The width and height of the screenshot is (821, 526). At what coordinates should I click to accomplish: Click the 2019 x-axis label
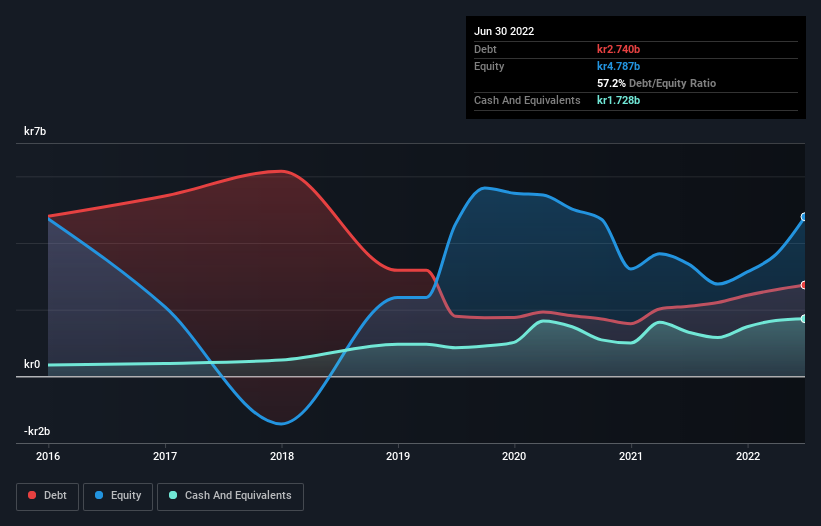pos(398,456)
